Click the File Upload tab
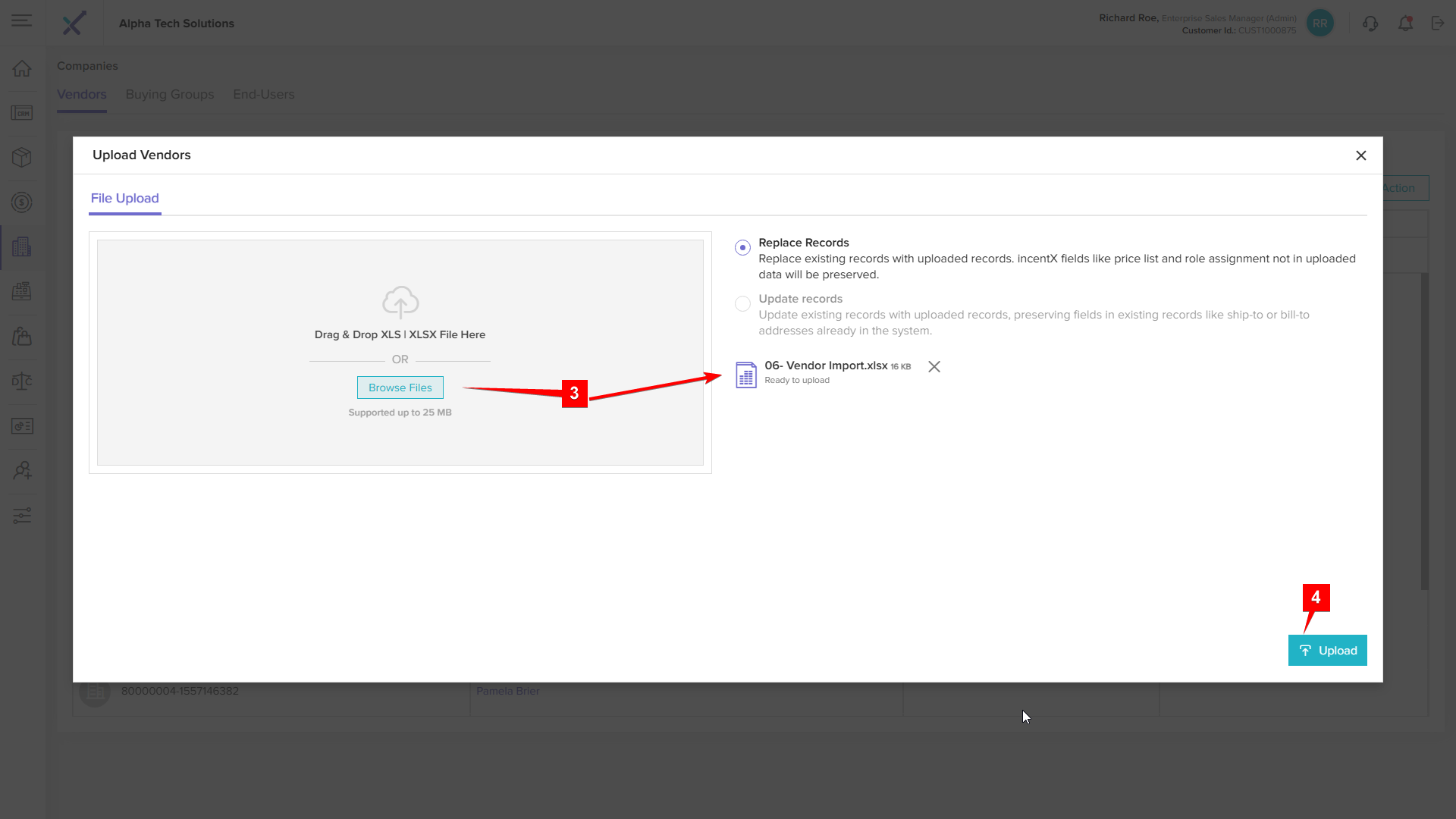Viewport: 1456px width, 819px height. click(125, 198)
